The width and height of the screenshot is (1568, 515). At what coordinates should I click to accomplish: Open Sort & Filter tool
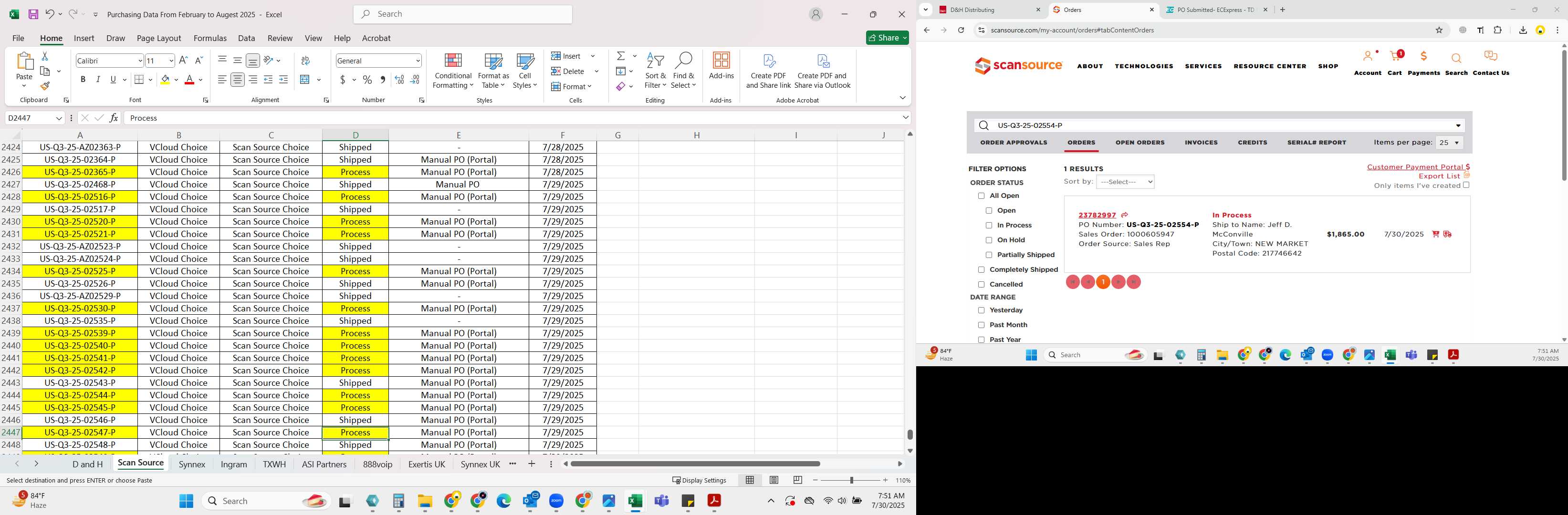[655, 71]
